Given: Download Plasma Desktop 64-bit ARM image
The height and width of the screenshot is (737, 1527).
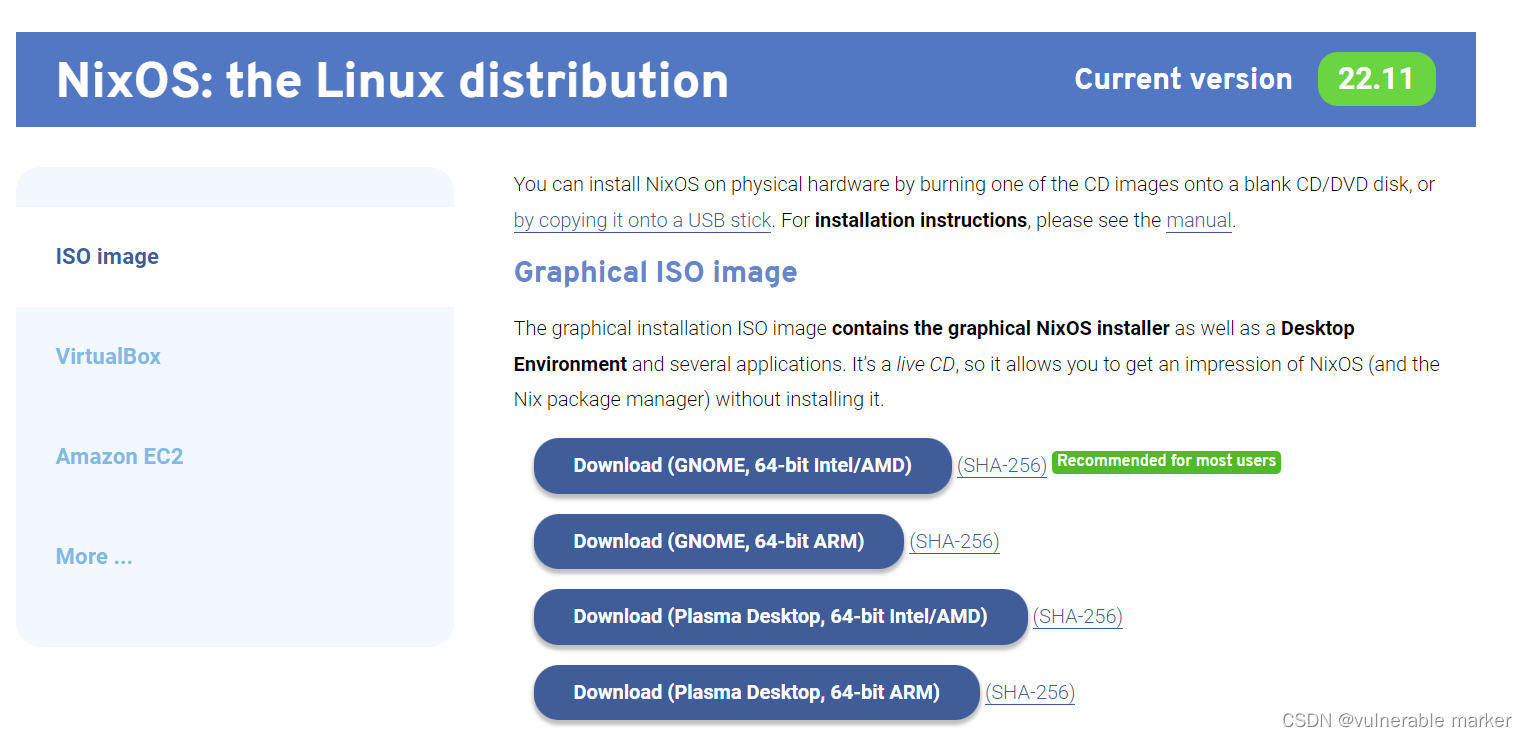Looking at the screenshot, I should click(x=755, y=692).
